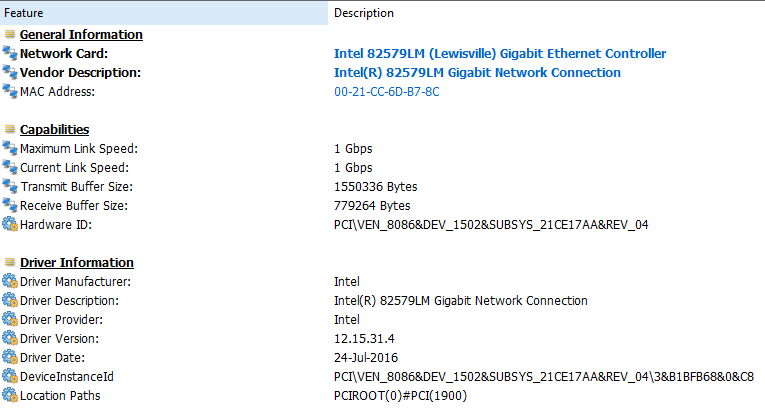Click the General Information section icon

pos(10,34)
